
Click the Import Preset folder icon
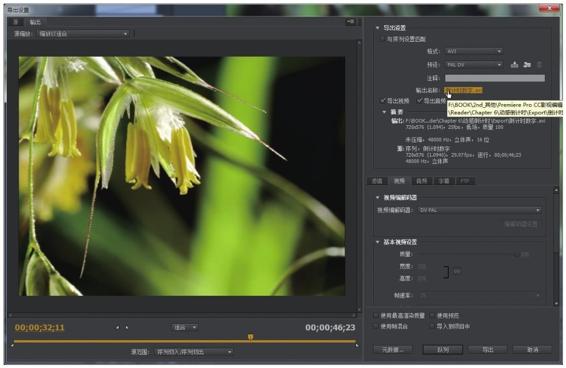pos(527,65)
